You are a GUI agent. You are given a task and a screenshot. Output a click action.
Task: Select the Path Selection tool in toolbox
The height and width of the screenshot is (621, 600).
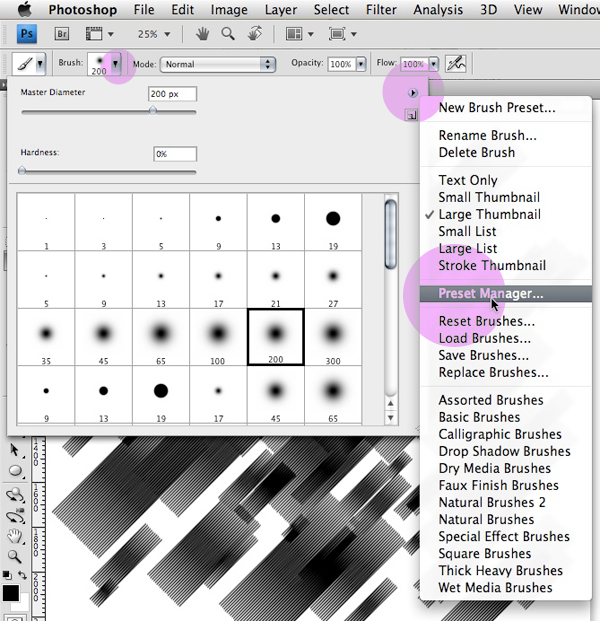click(14, 450)
